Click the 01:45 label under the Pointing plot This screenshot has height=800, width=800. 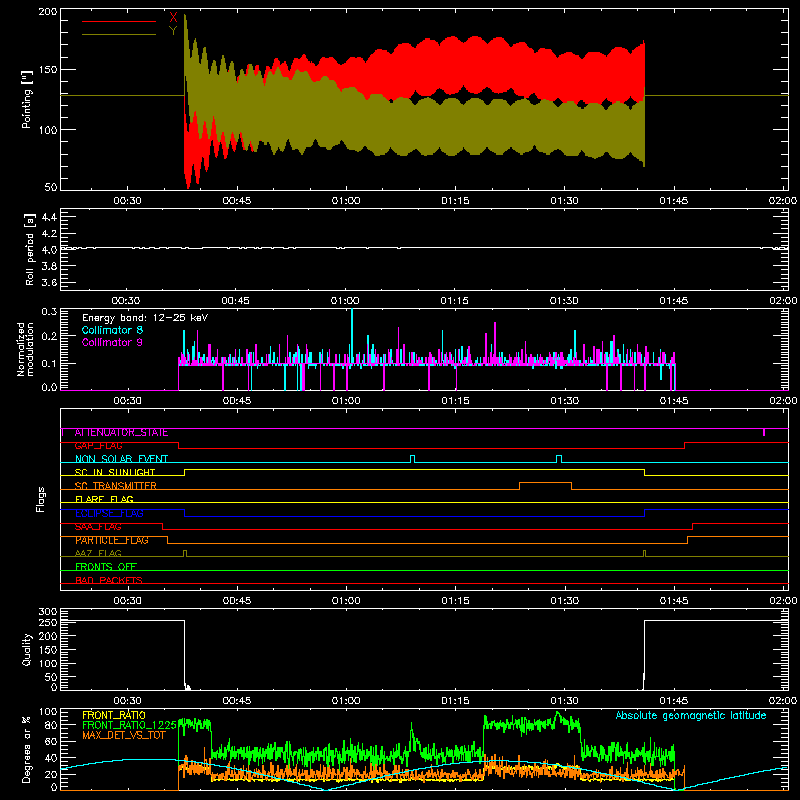(x=673, y=201)
